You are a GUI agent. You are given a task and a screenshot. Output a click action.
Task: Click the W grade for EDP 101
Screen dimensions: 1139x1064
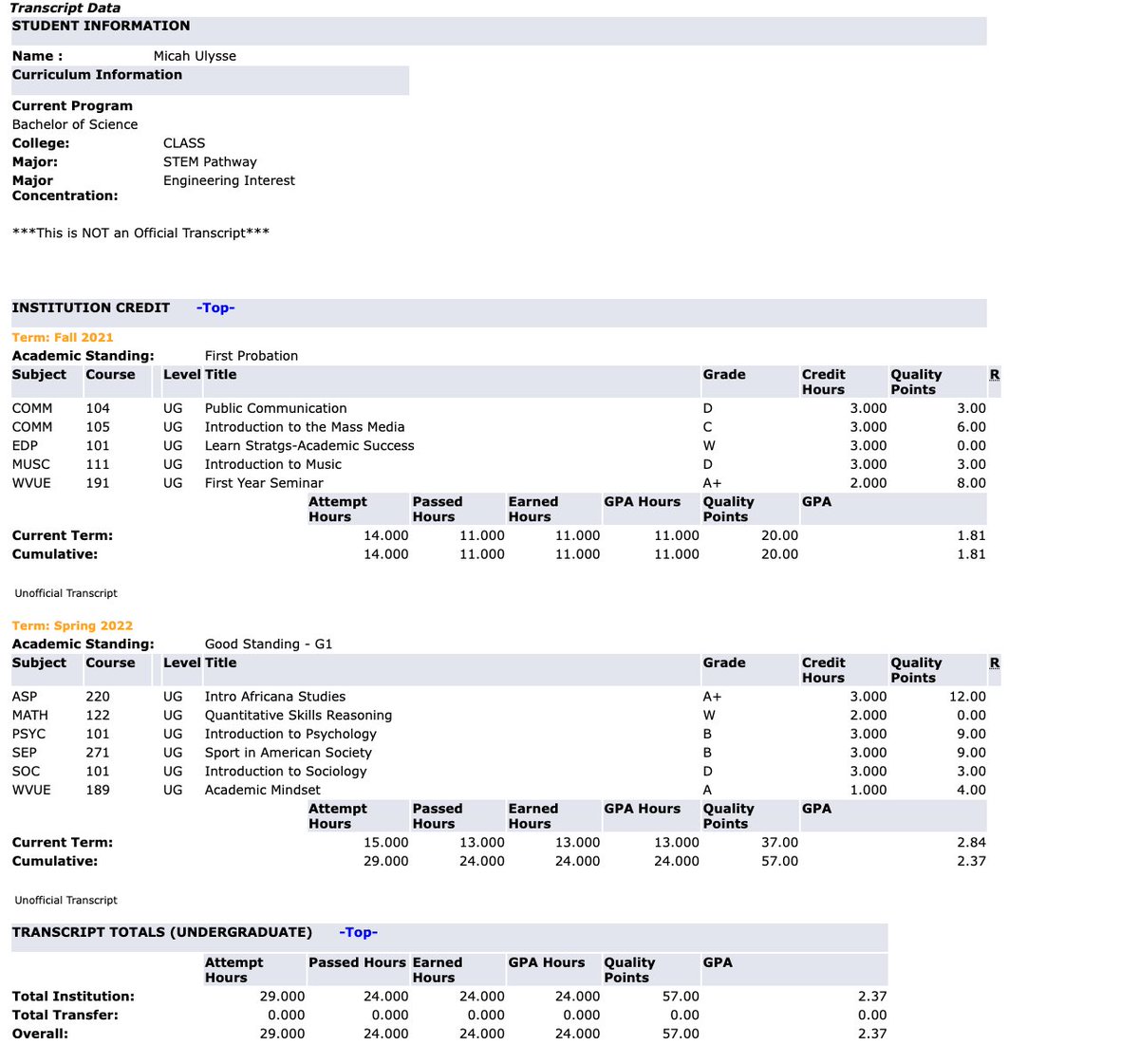click(x=709, y=445)
